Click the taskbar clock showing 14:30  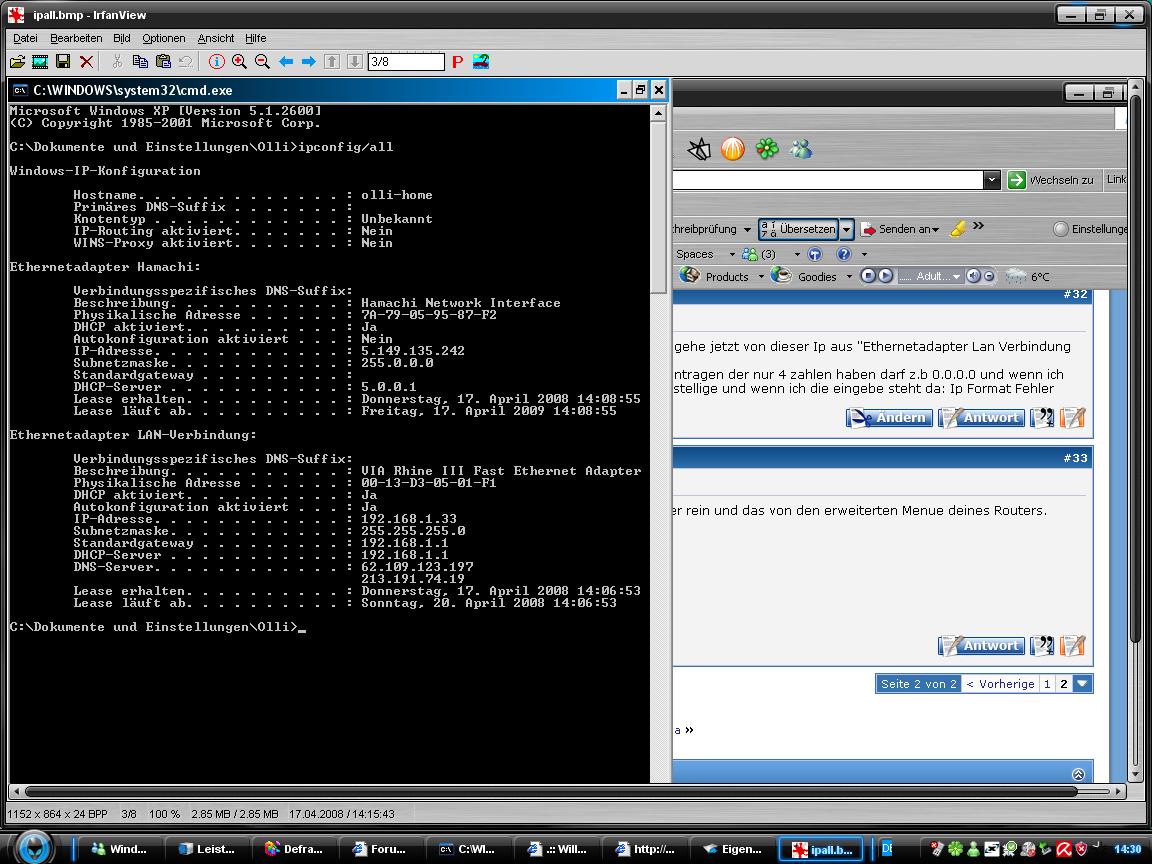[1128, 849]
